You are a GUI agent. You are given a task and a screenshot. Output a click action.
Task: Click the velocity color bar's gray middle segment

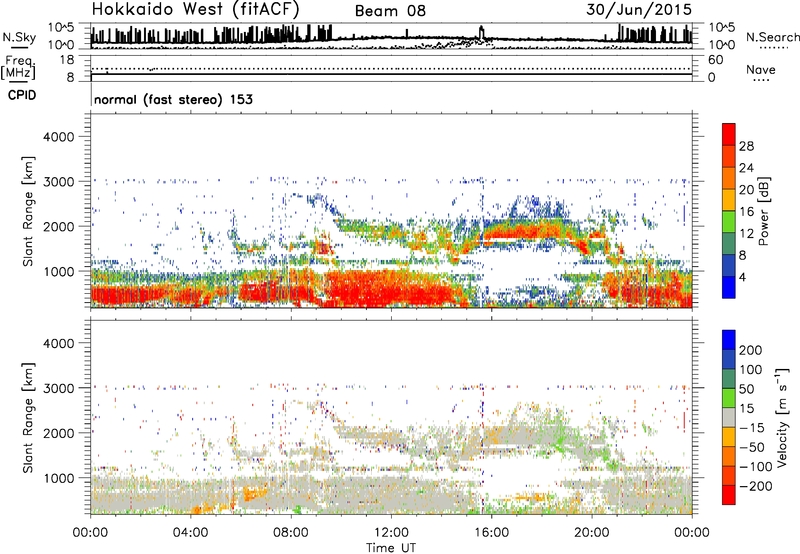point(729,417)
